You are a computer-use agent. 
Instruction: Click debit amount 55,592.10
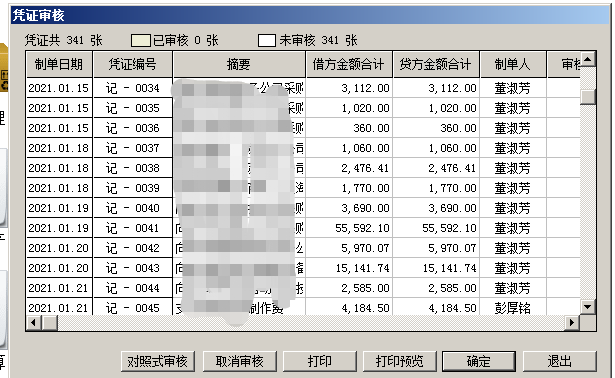(x=349, y=228)
